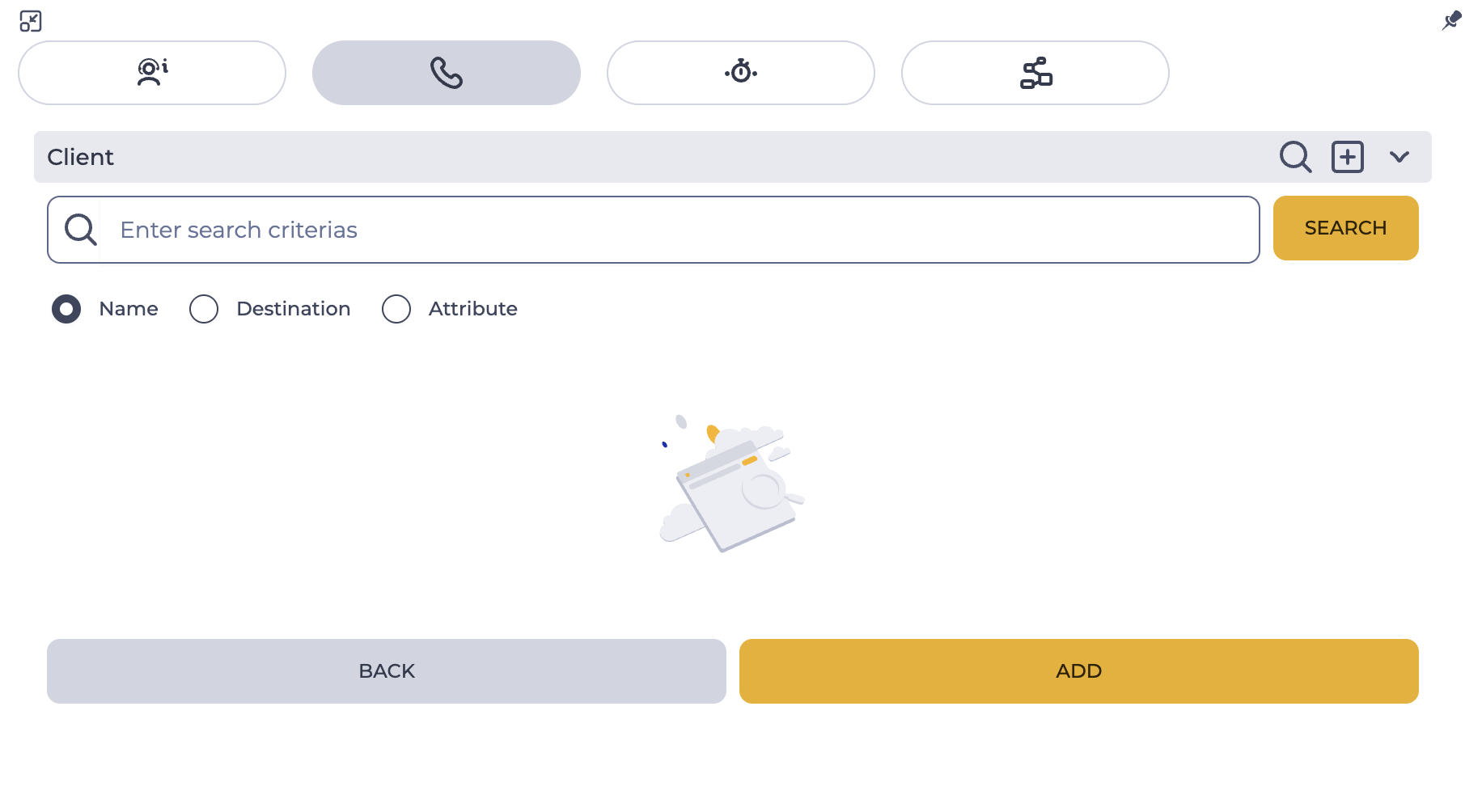
Task: Switch to the phone call tab
Action: point(447,73)
